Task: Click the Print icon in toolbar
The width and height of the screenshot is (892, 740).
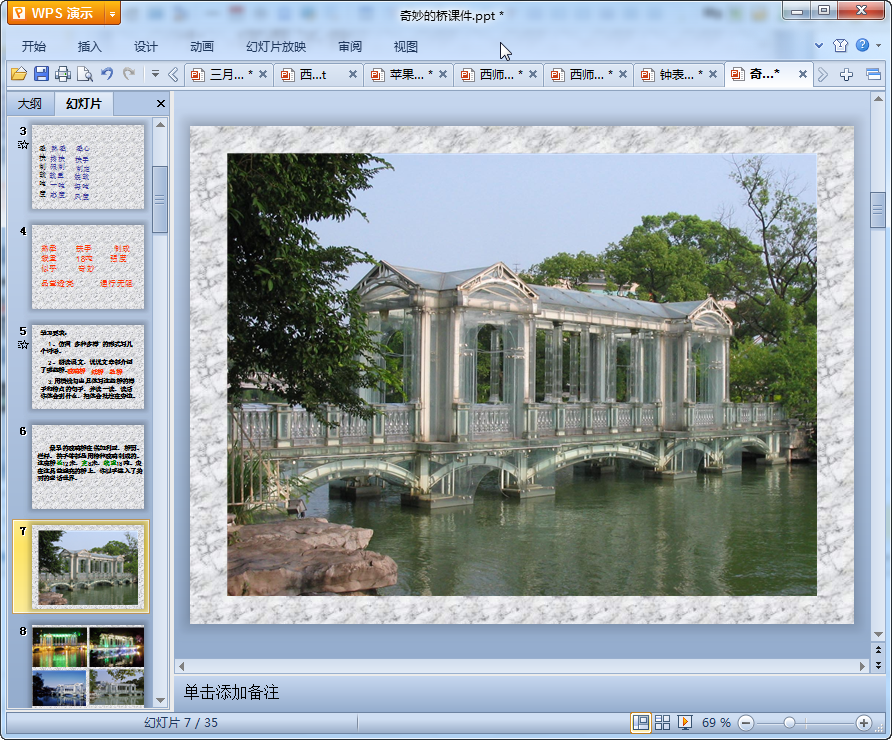Action: (63, 74)
